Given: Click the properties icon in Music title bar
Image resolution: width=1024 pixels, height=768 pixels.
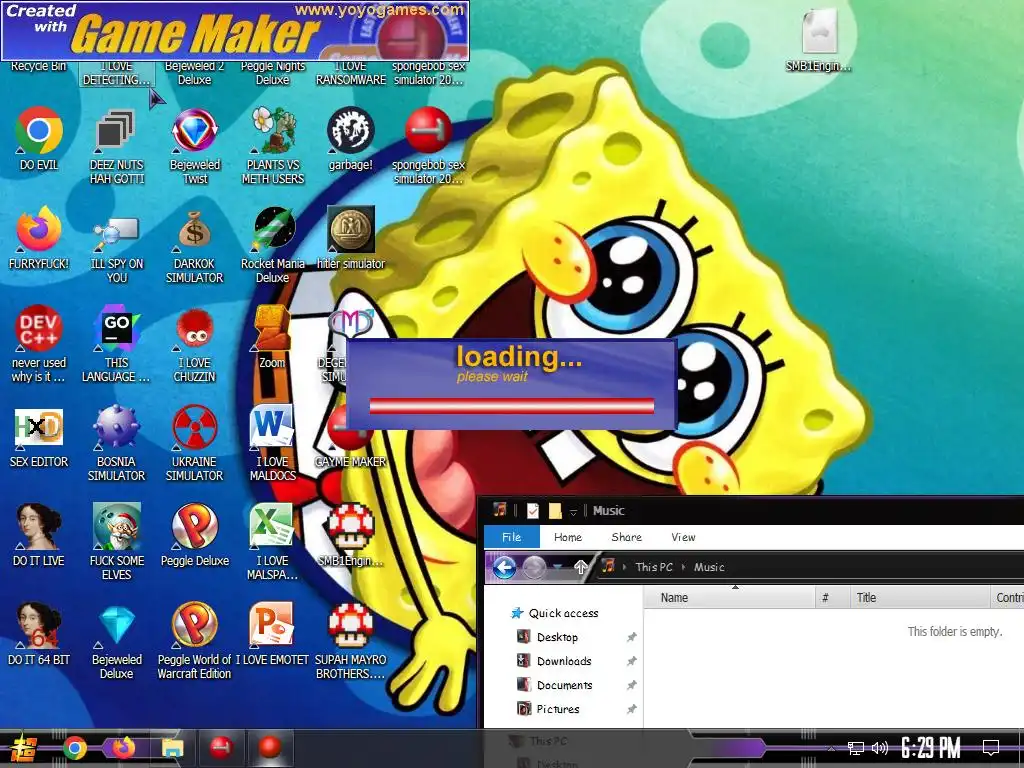Looking at the screenshot, I should [x=533, y=511].
